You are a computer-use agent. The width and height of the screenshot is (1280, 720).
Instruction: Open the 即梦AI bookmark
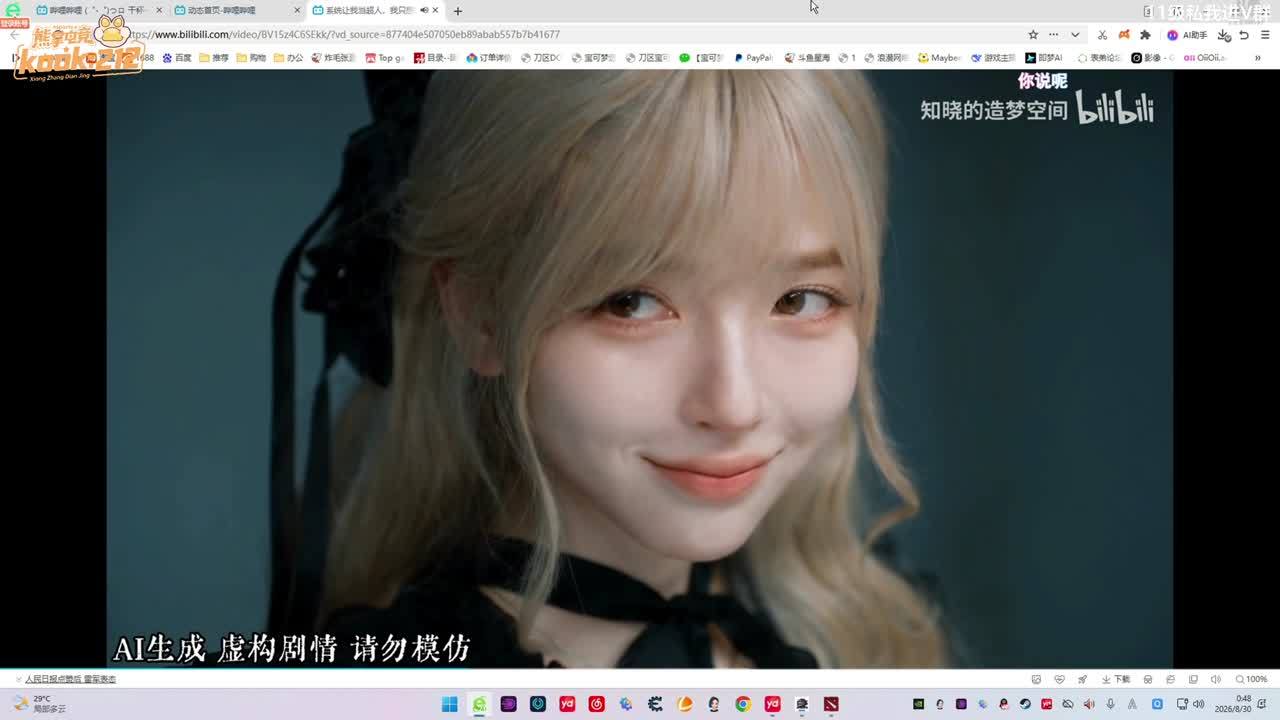(1043, 58)
